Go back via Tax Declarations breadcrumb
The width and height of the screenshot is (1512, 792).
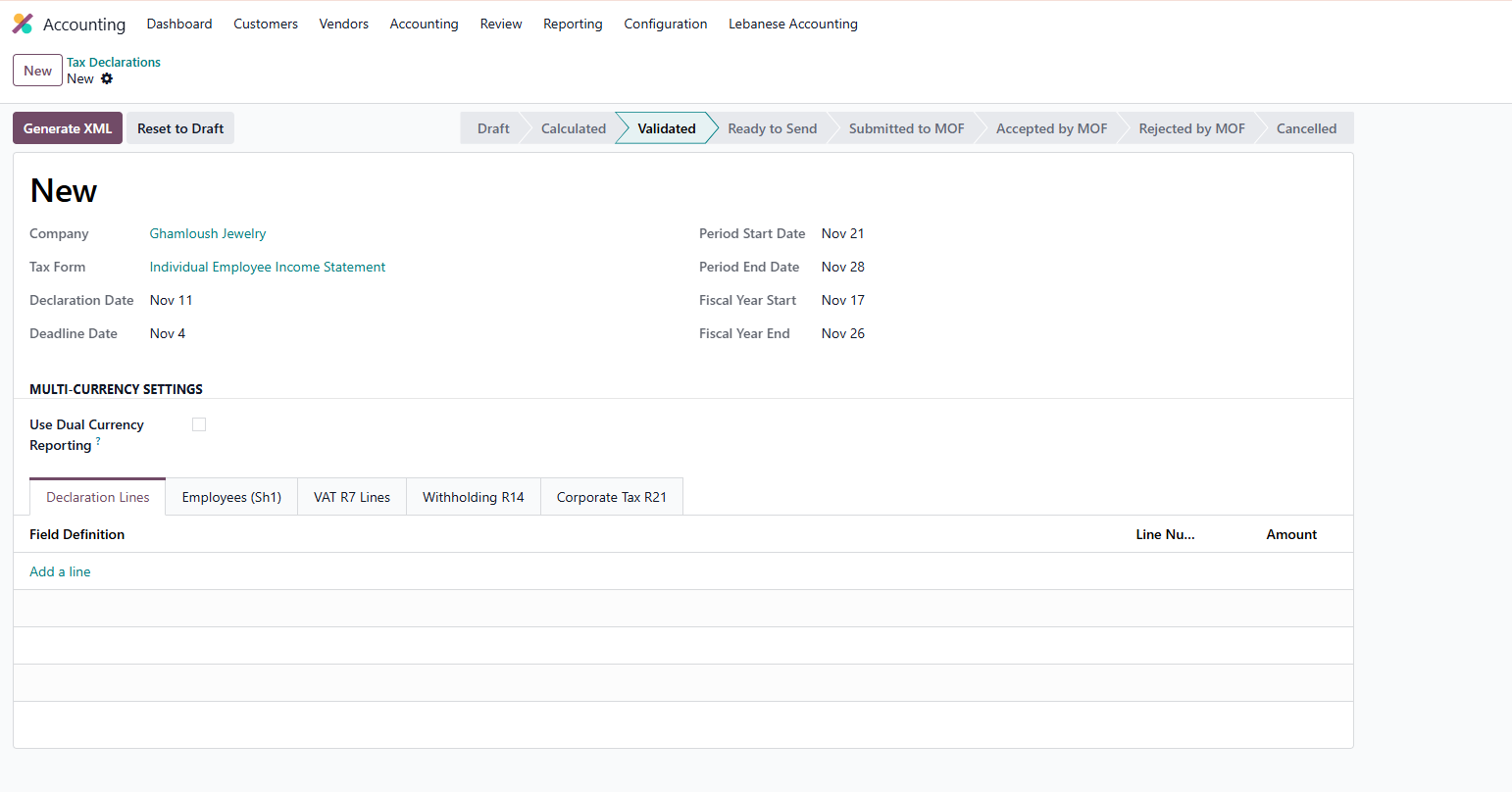tap(114, 62)
